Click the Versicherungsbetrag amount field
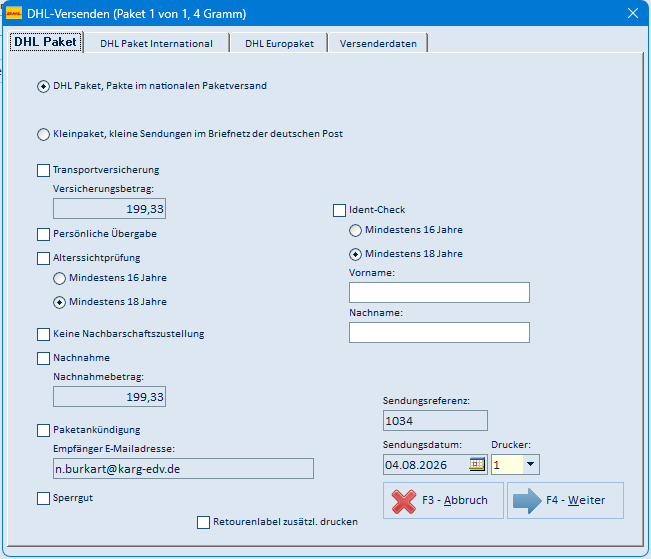This screenshot has height=559, width=651. click(x=109, y=208)
